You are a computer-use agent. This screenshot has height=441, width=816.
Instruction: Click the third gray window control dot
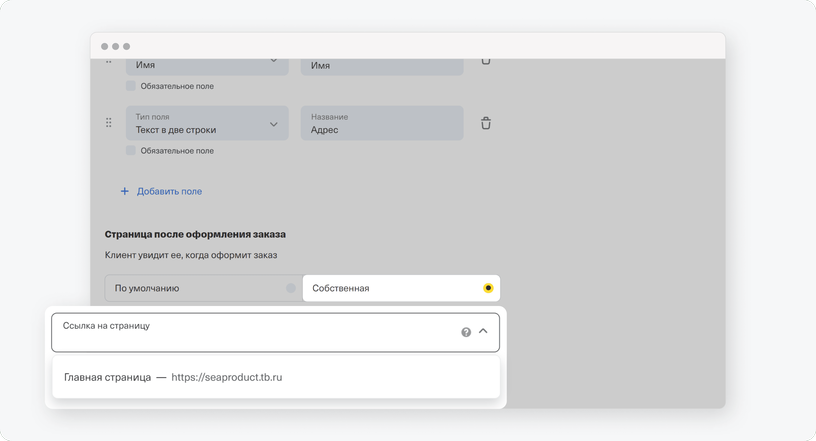(126, 46)
